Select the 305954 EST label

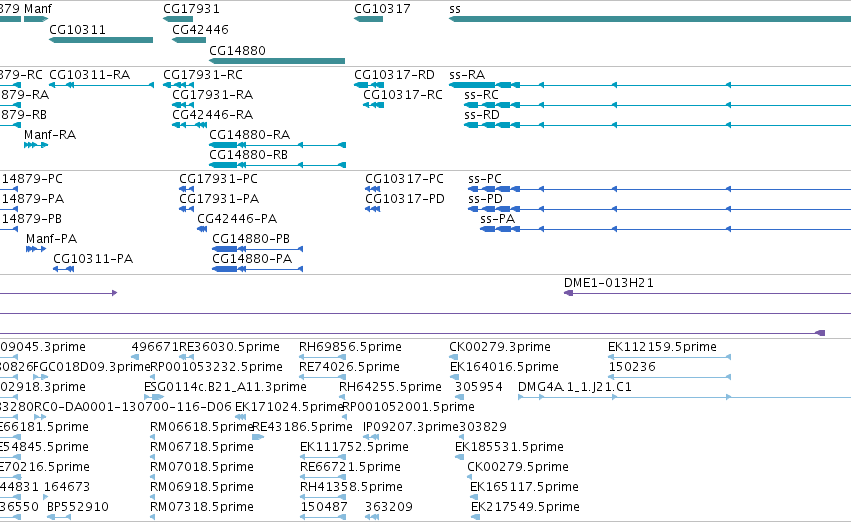click(x=479, y=387)
